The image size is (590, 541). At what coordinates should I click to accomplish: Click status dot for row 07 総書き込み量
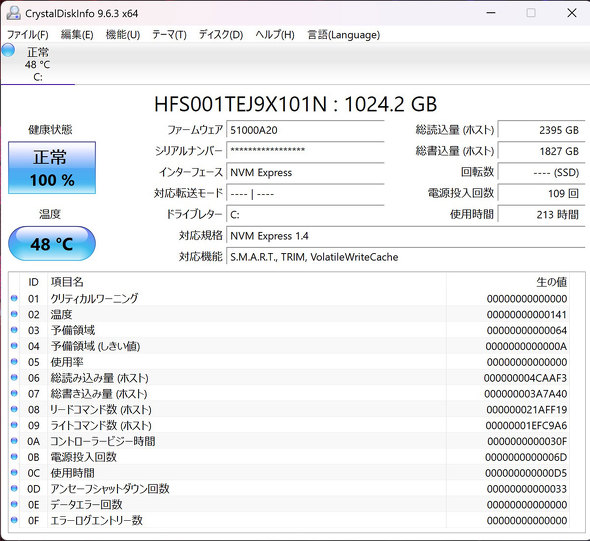point(14,393)
